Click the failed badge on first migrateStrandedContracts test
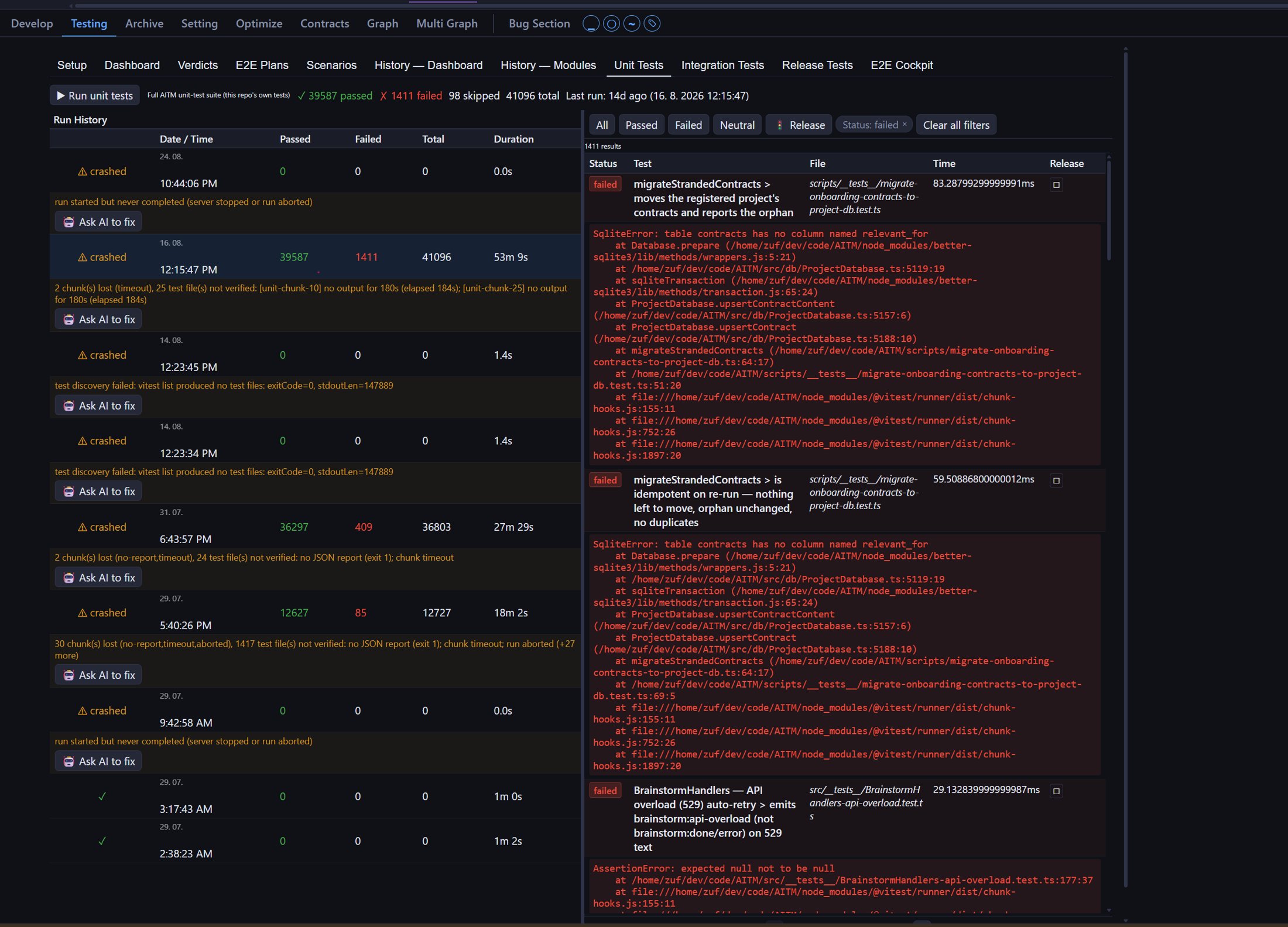Viewport: 1288px width, 927px height. click(605, 185)
